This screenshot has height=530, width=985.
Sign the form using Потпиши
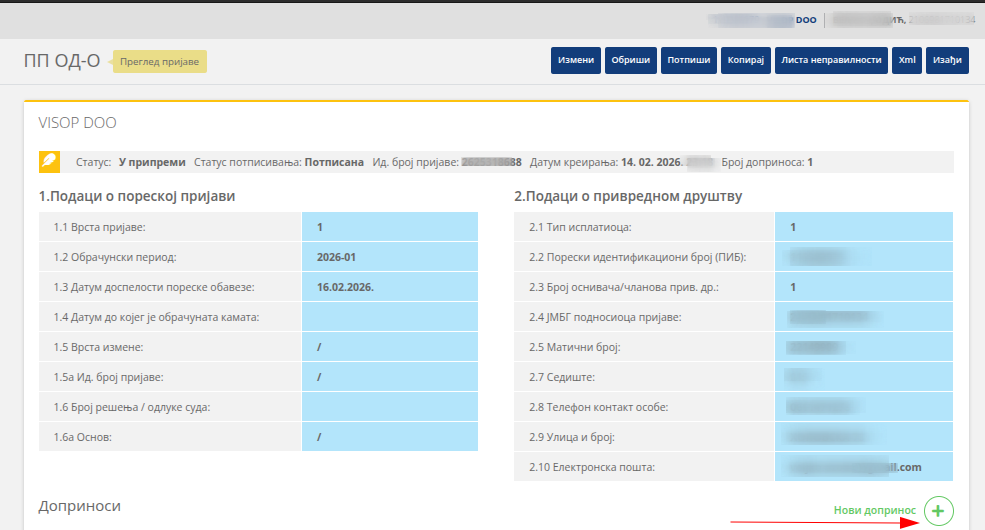point(688,60)
